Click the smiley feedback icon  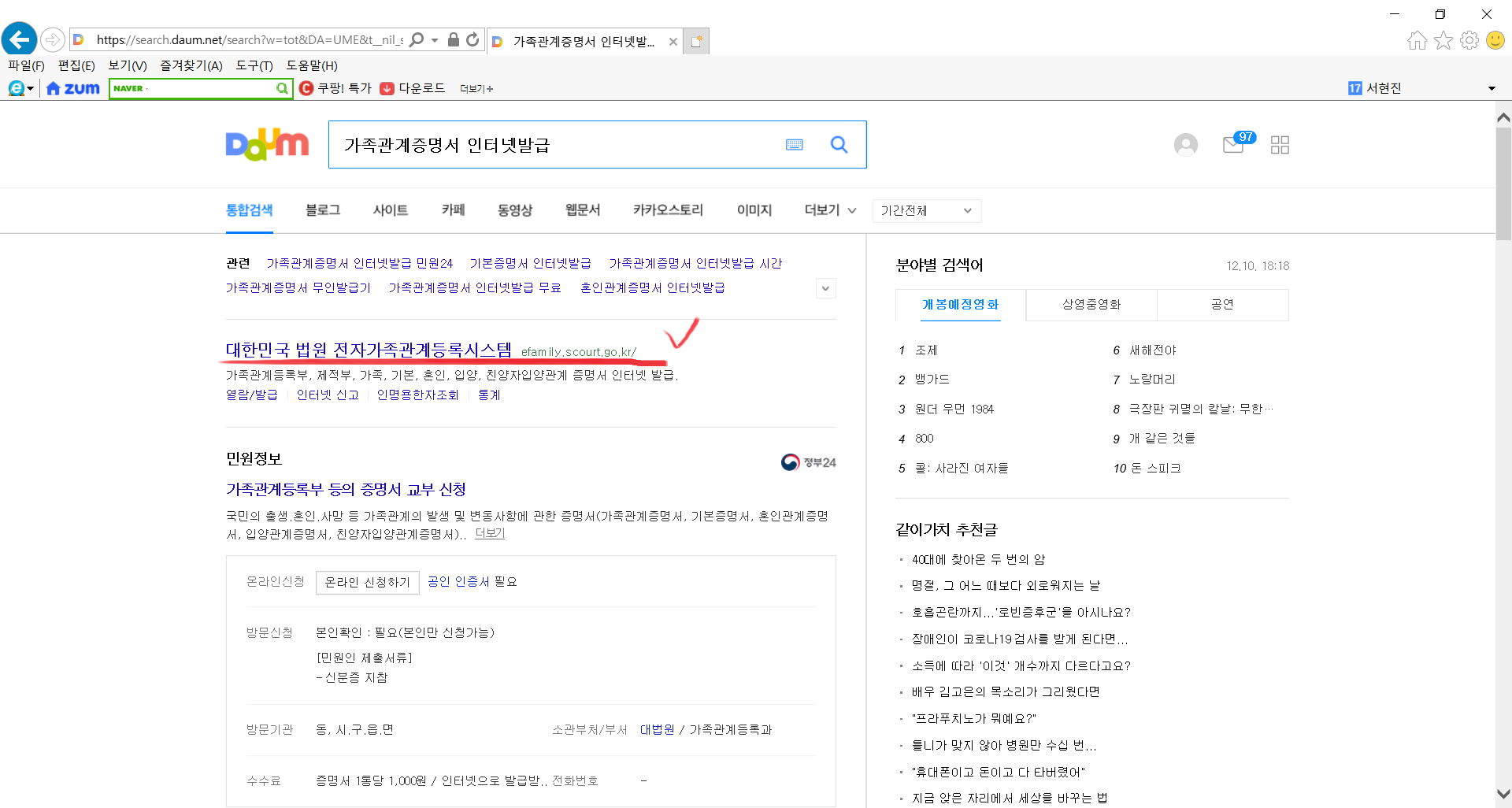point(1495,40)
